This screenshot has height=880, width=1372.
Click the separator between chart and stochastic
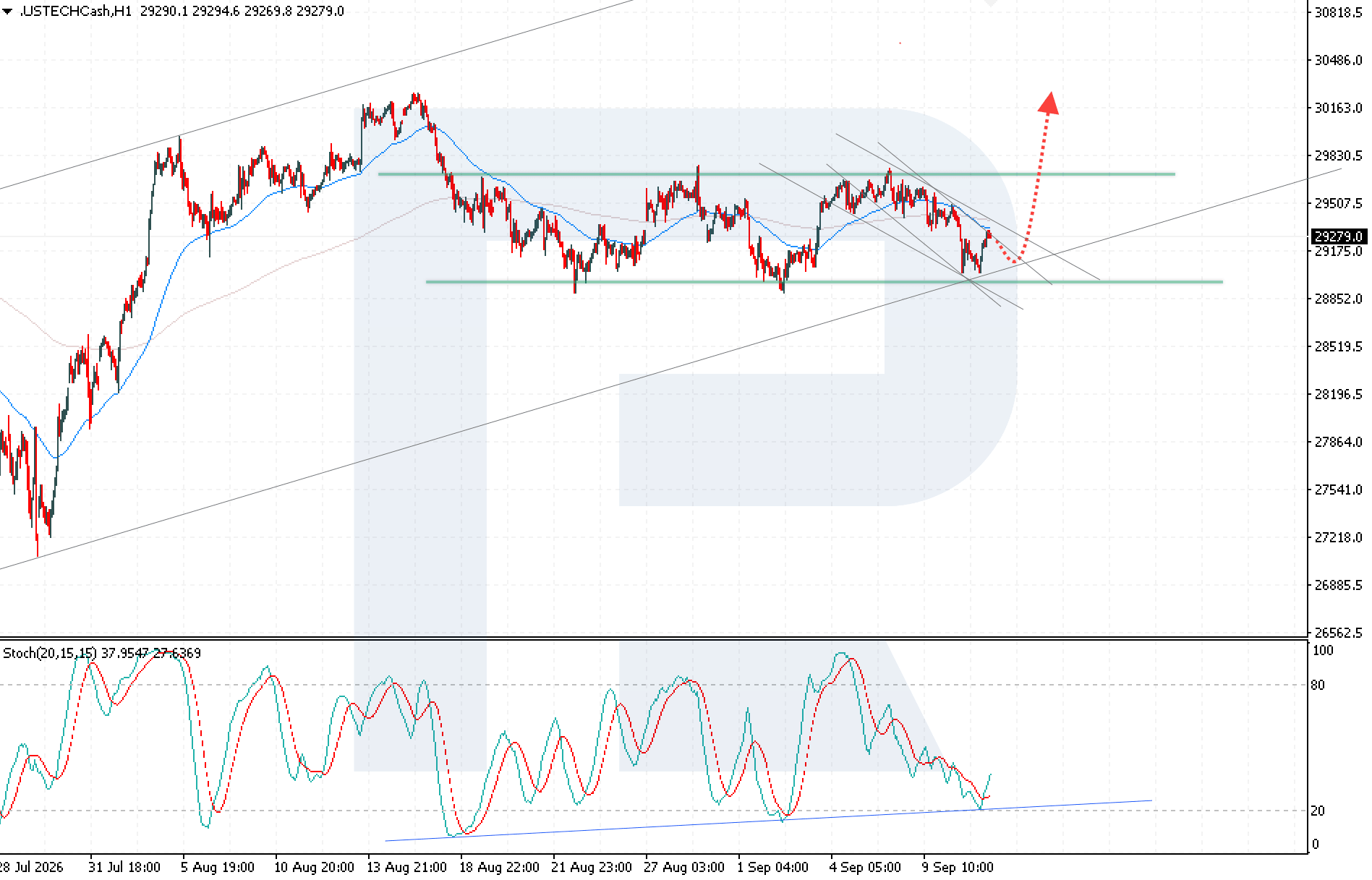point(654,638)
